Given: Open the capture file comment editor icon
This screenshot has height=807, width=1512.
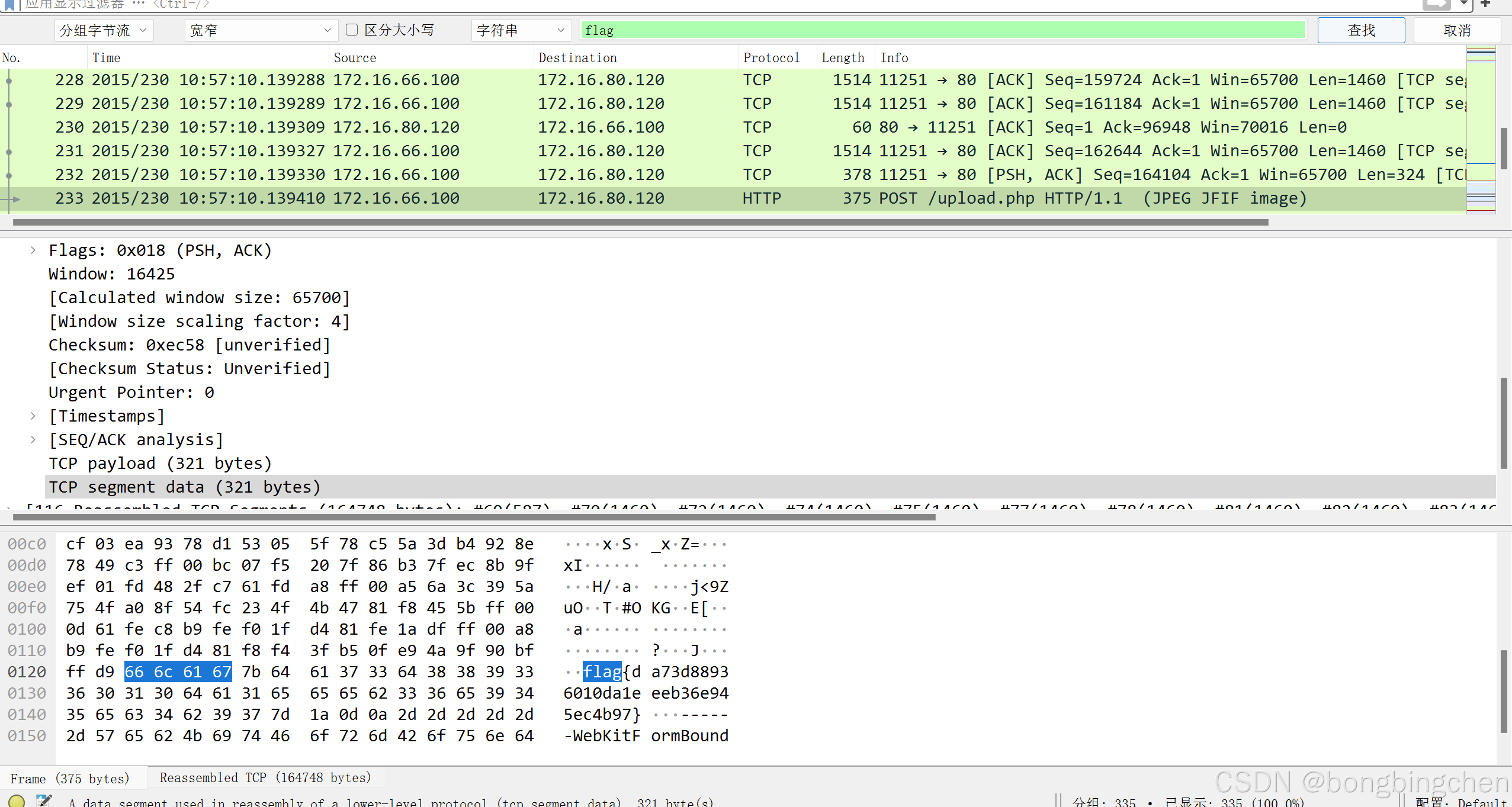Looking at the screenshot, I should click(44, 800).
